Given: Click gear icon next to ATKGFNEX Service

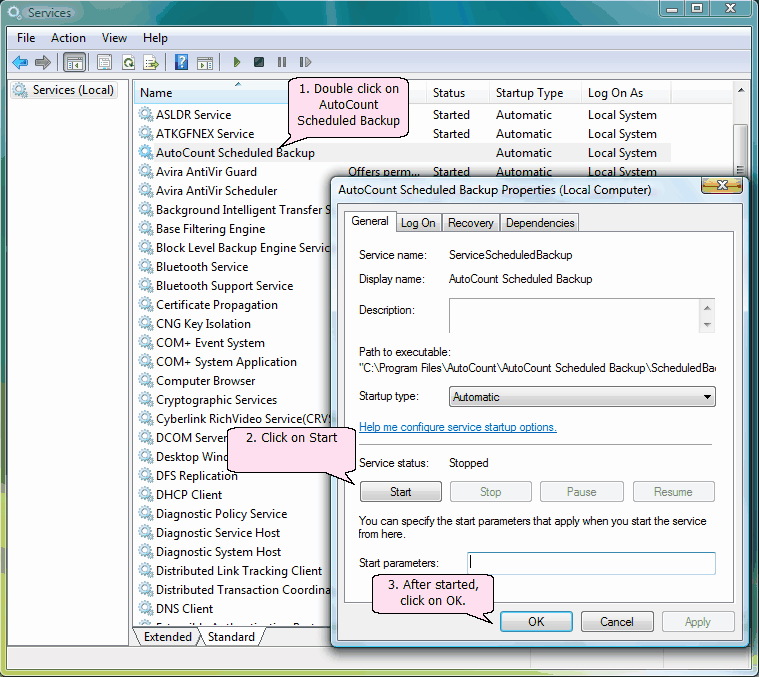Looking at the screenshot, I should click(x=145, y=133).
